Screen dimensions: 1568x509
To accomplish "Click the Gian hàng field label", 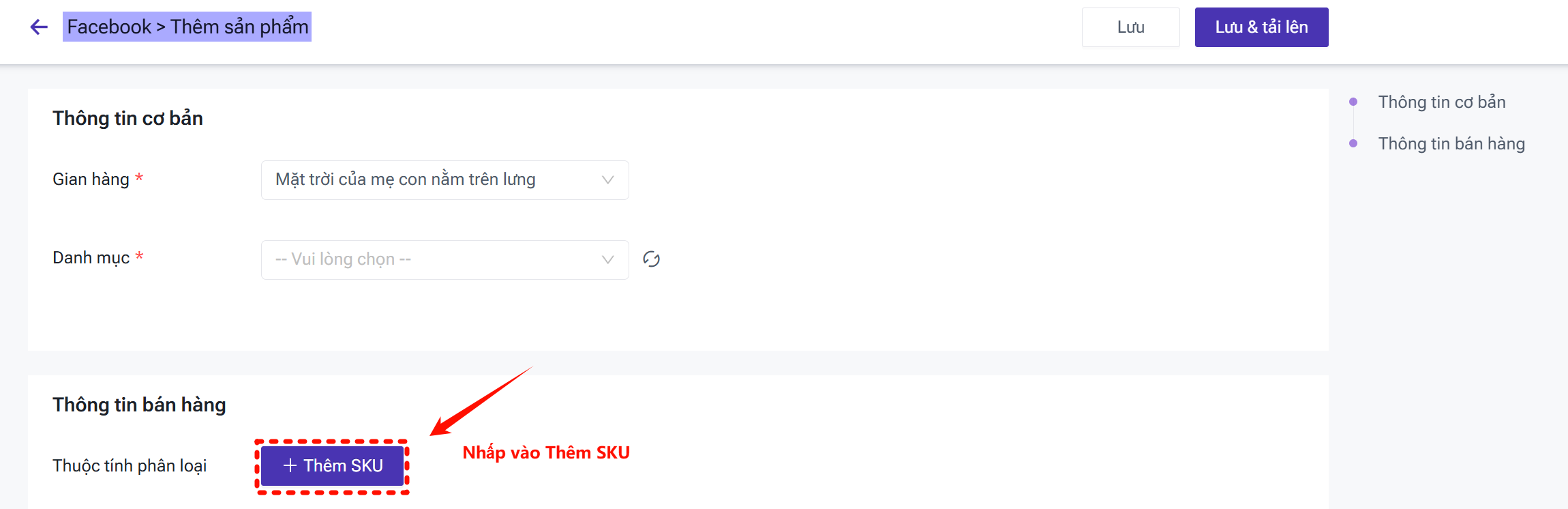I will click(x=91, y=179).
